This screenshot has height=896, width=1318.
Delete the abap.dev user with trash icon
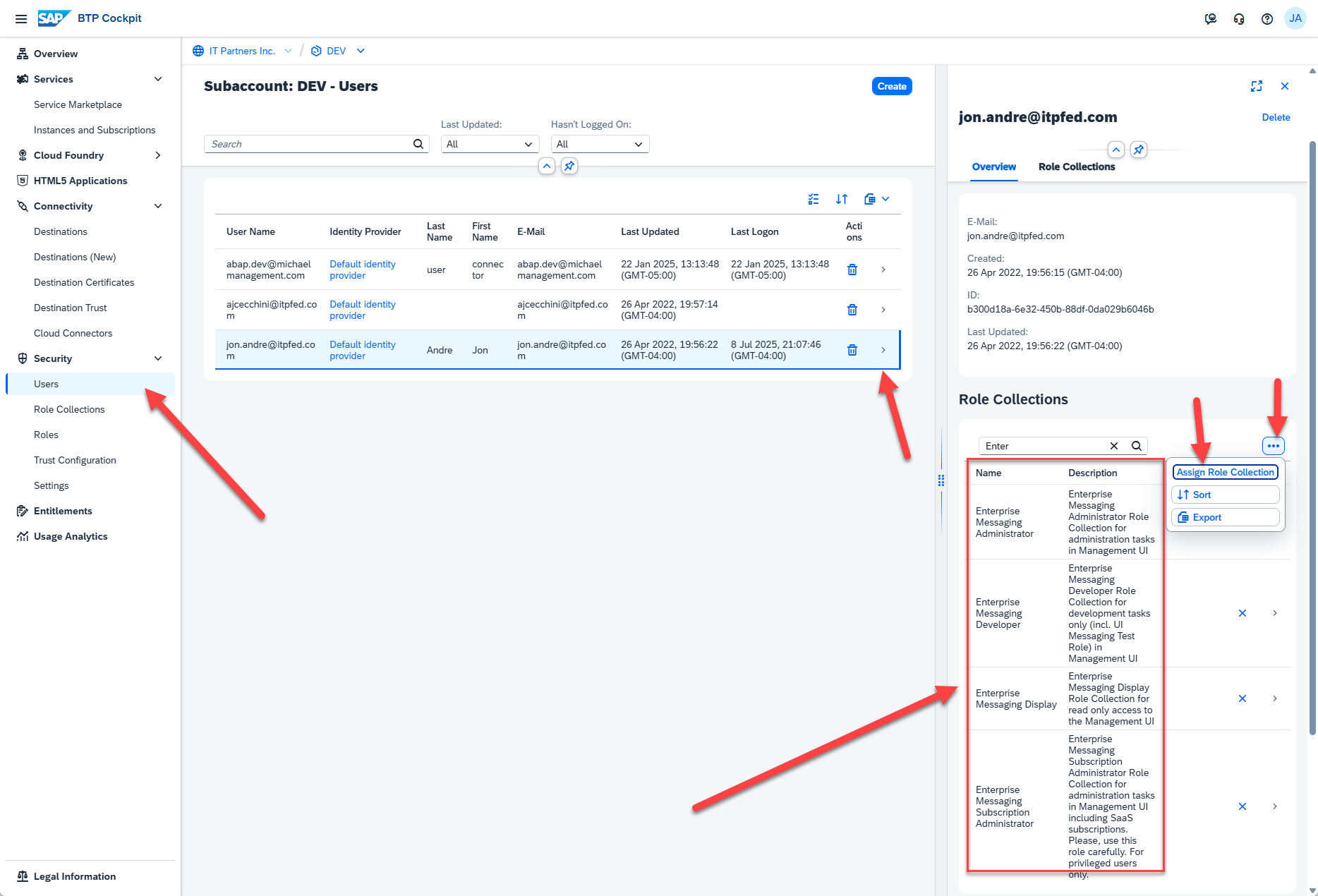click(852, 270)
